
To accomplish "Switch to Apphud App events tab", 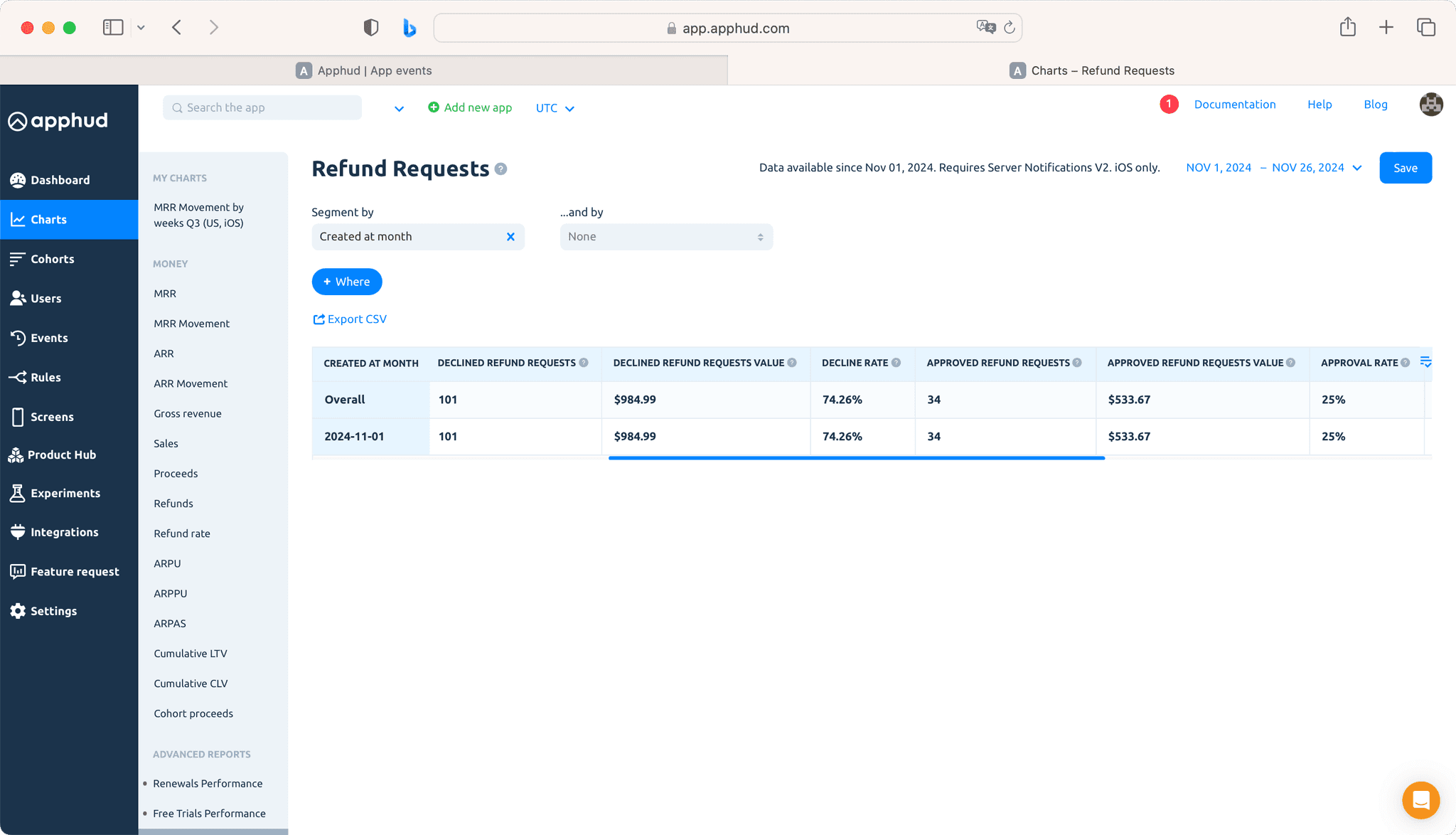I will point(364,70).
